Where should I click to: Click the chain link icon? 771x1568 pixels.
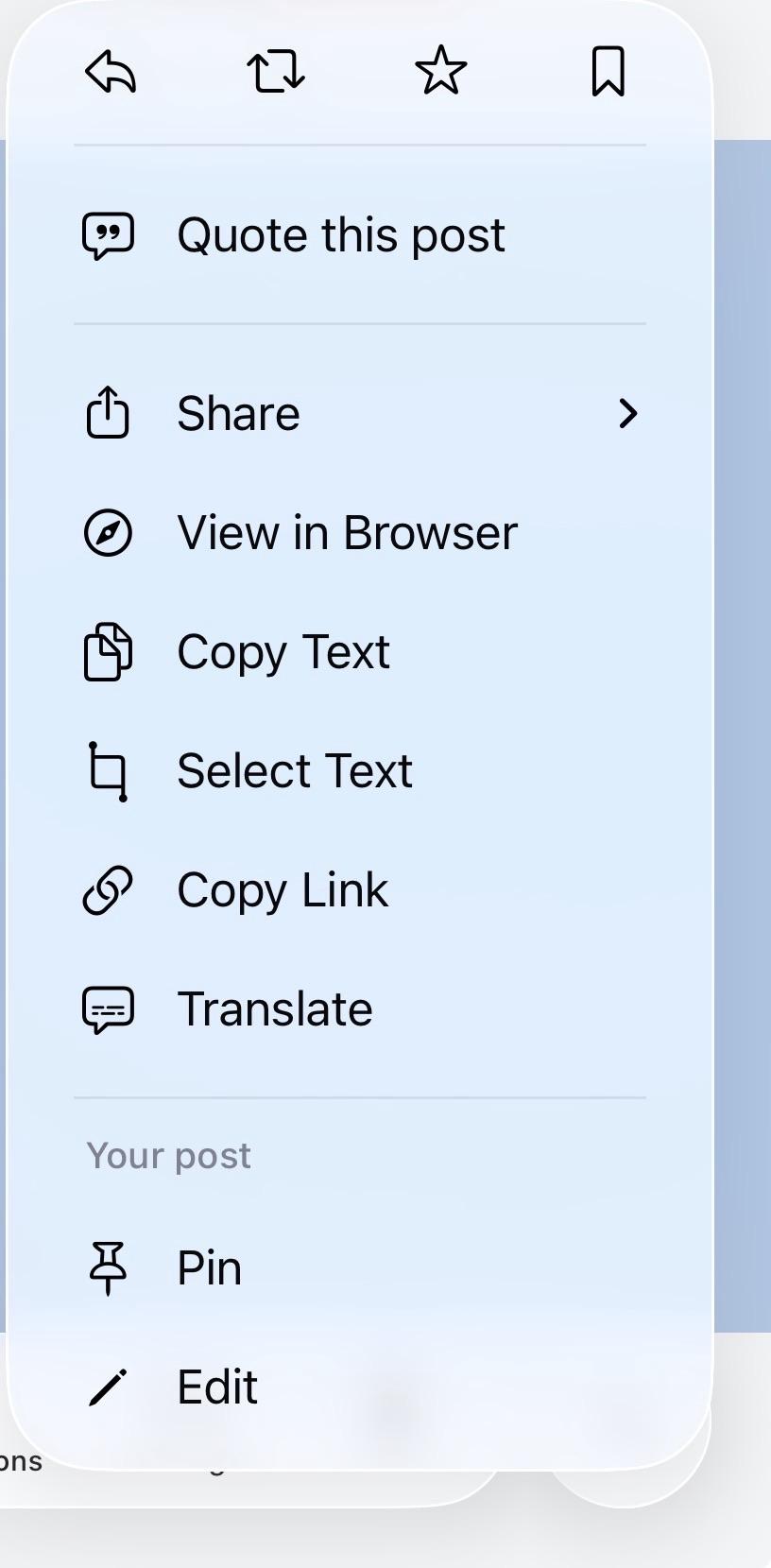108,890
